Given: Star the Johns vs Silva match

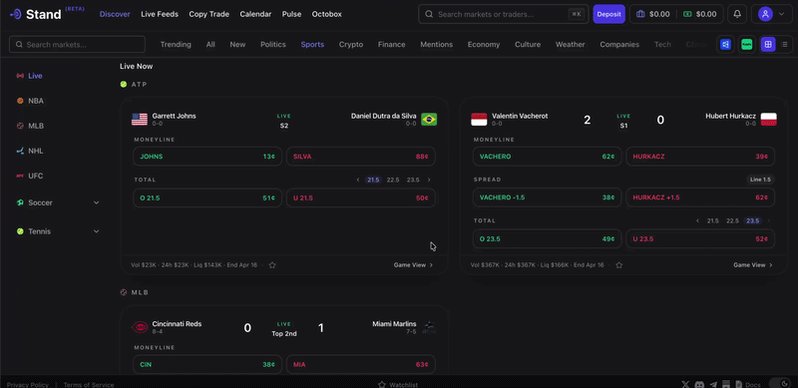Looking at the screenshot, I should tap(272, 265).
